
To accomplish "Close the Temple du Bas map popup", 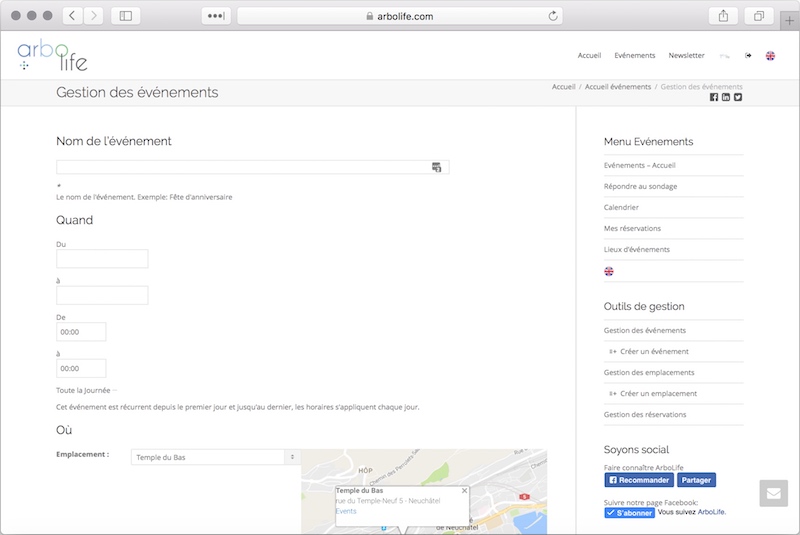I will click(x=464, y=491).
